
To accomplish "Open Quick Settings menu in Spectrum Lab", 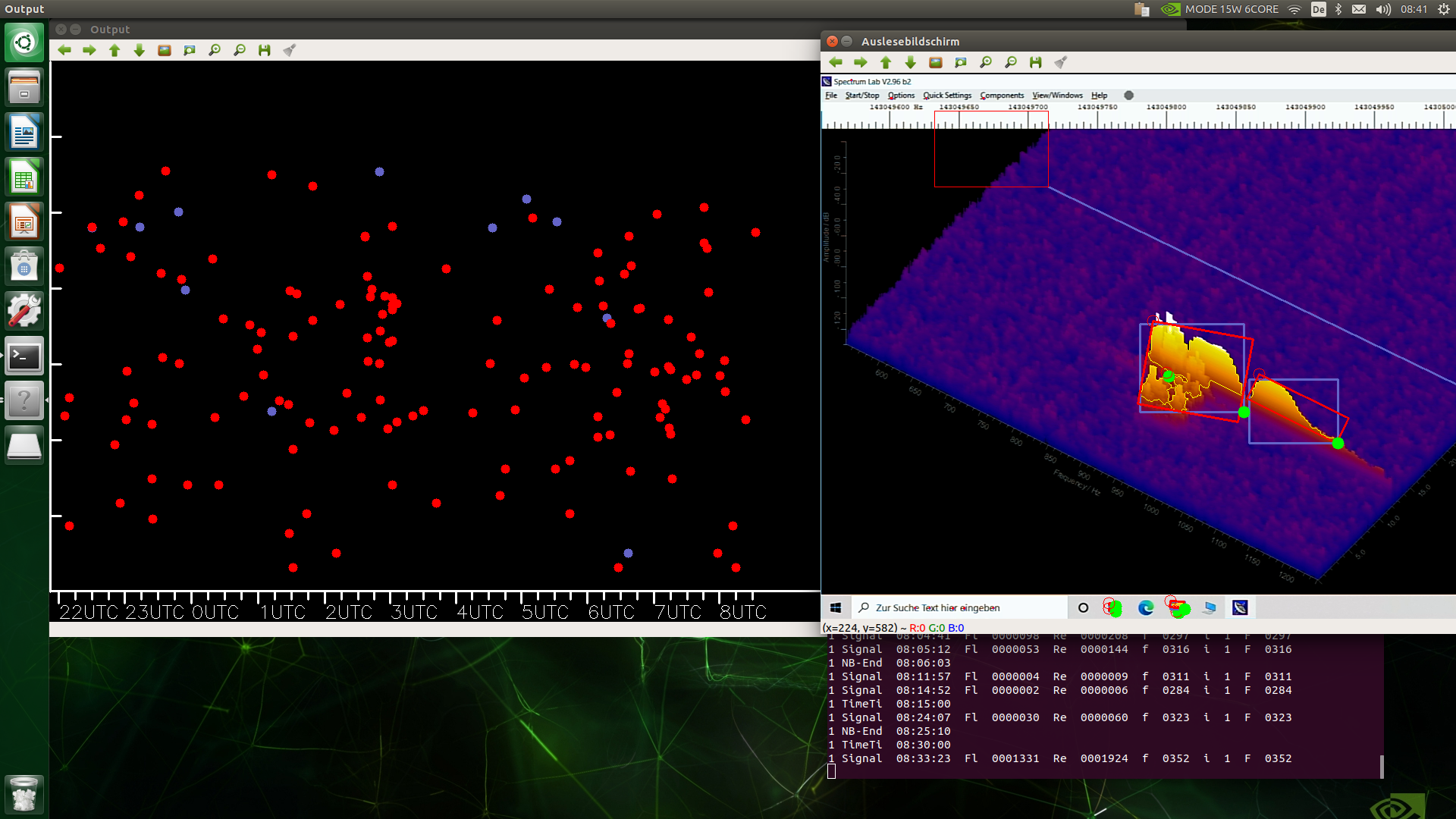I will click(x=947, y=96).
